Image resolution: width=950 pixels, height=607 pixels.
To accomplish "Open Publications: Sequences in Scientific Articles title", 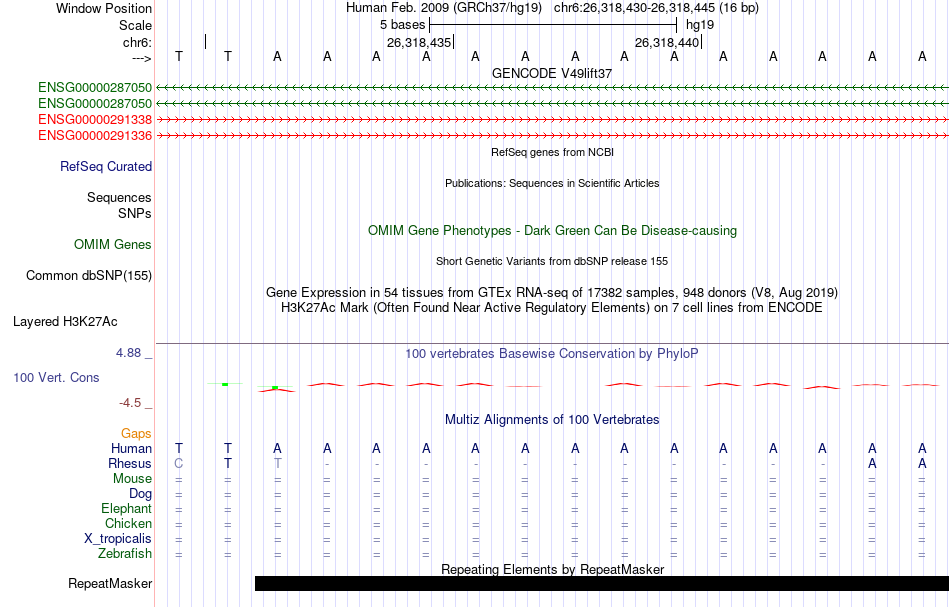I will click(552, 183).
